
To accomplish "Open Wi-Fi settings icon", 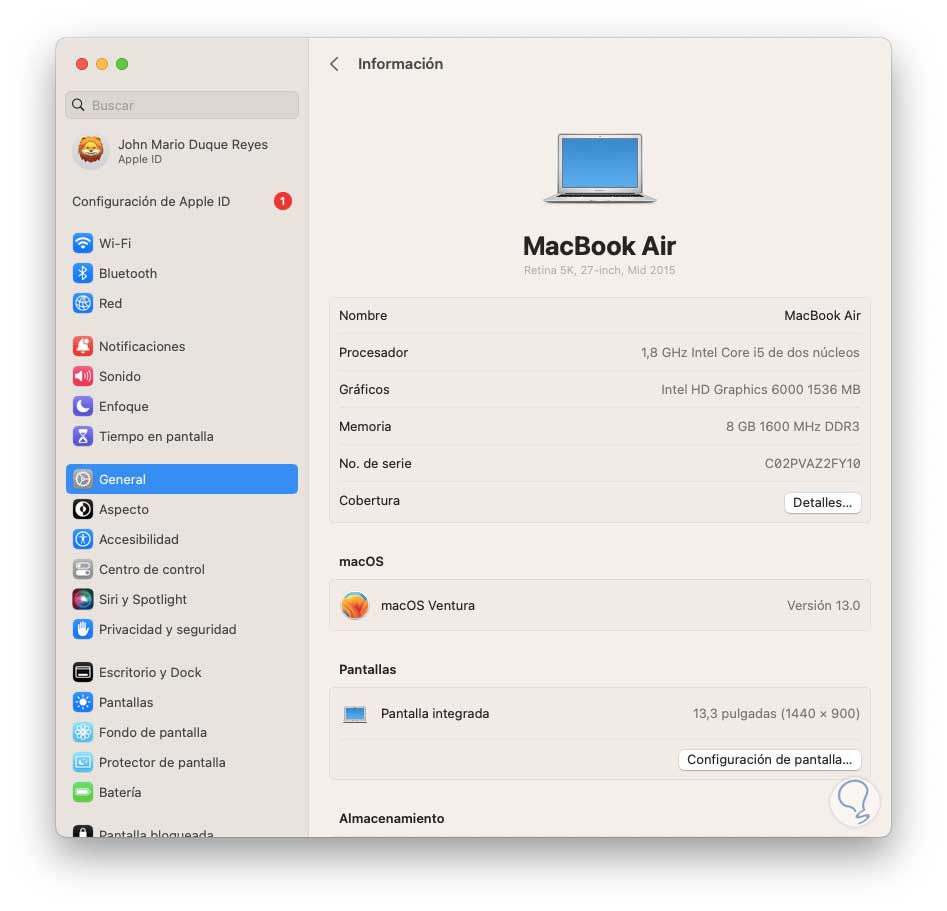I will [x=83, y=243].
